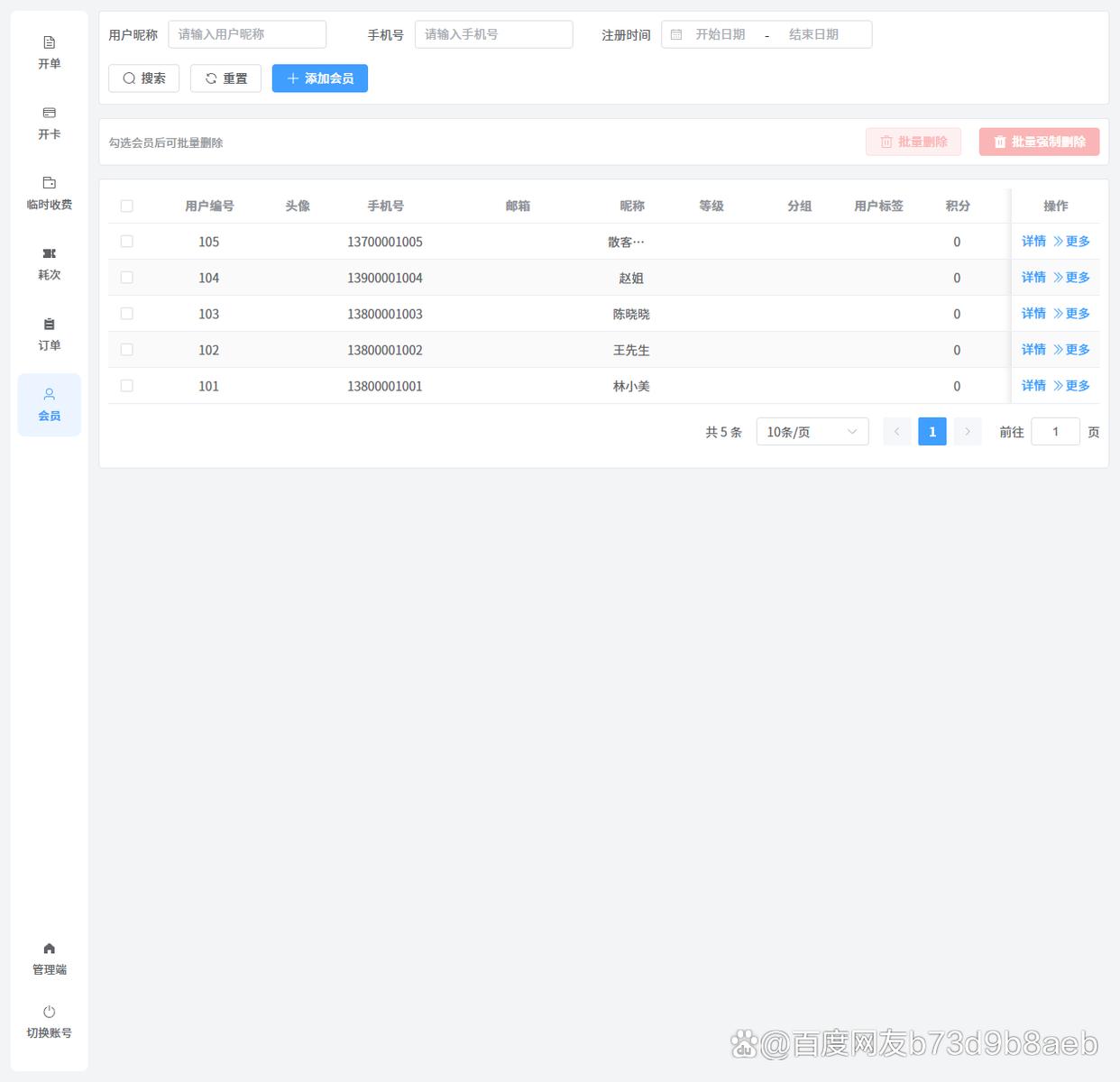The width and height of the screenshot is (1120, 1082).
Task: Select the 会员 members sidebar item
Action: point(50,405)
